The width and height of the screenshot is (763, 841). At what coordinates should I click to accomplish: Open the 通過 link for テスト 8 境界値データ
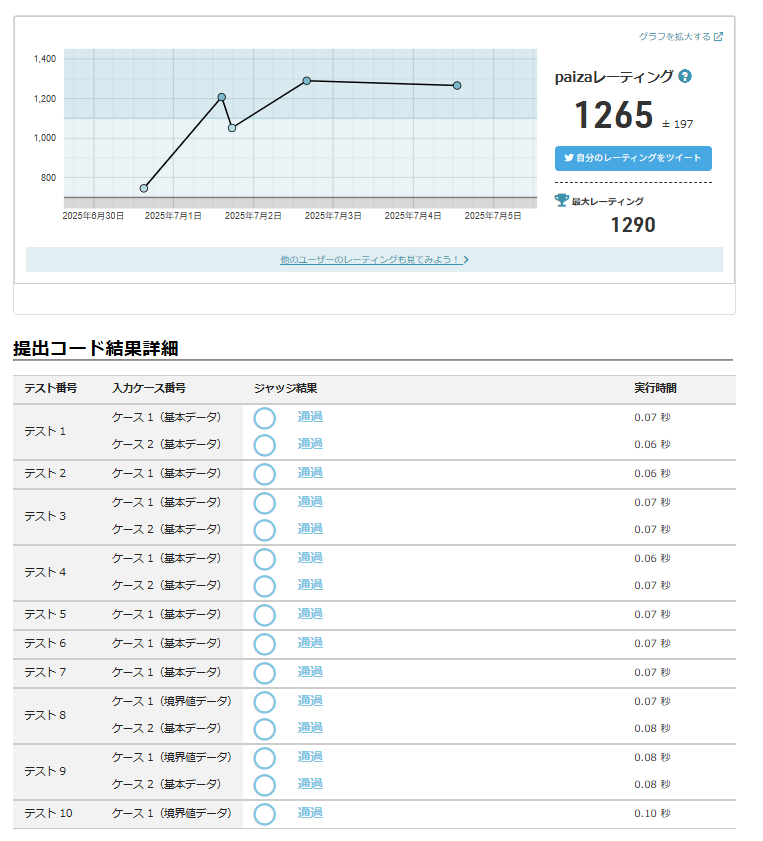pyautogui.click(x=310, y=701)
